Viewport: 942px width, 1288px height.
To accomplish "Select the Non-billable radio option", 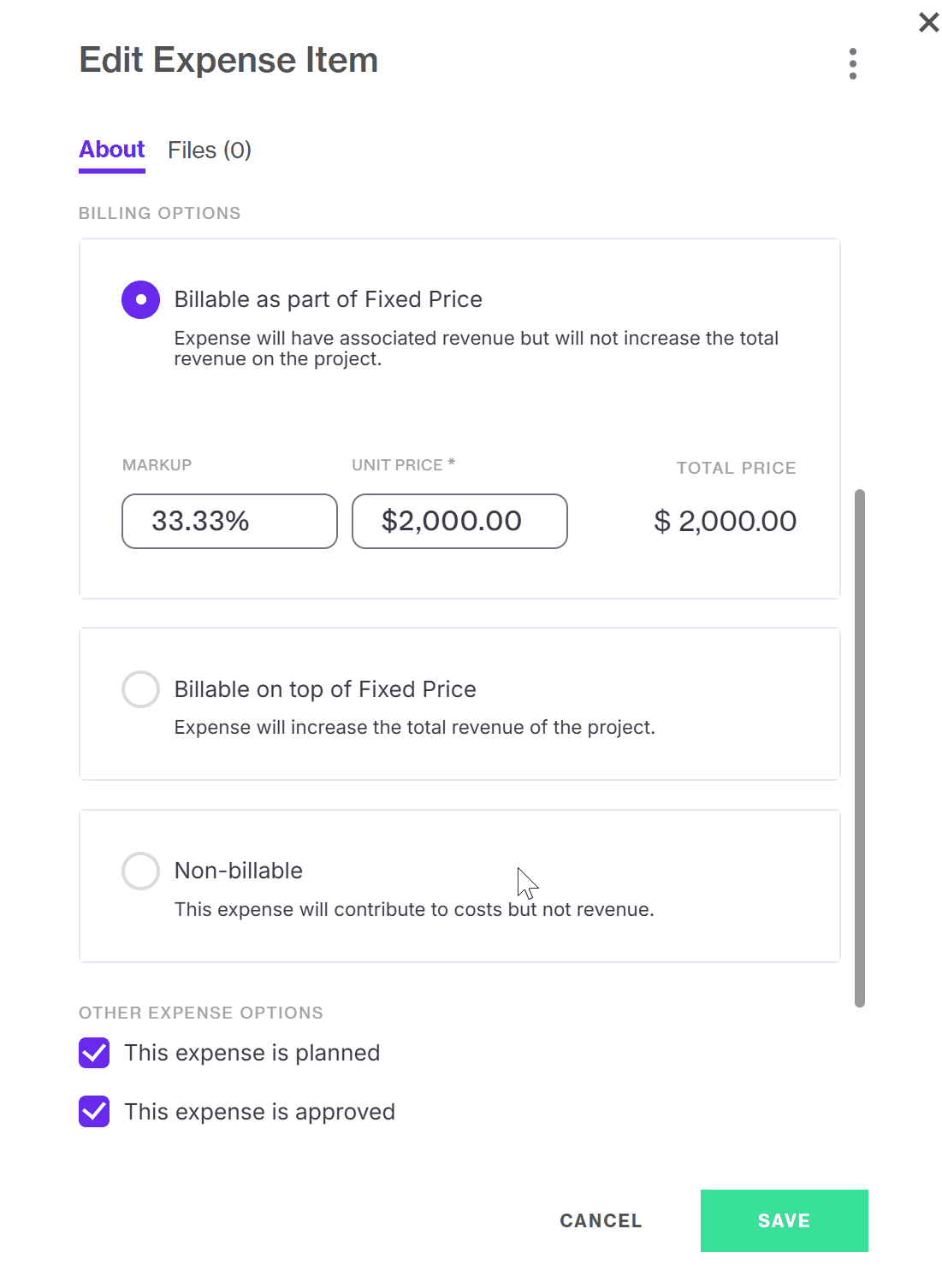I will click(x=140, y=871).
